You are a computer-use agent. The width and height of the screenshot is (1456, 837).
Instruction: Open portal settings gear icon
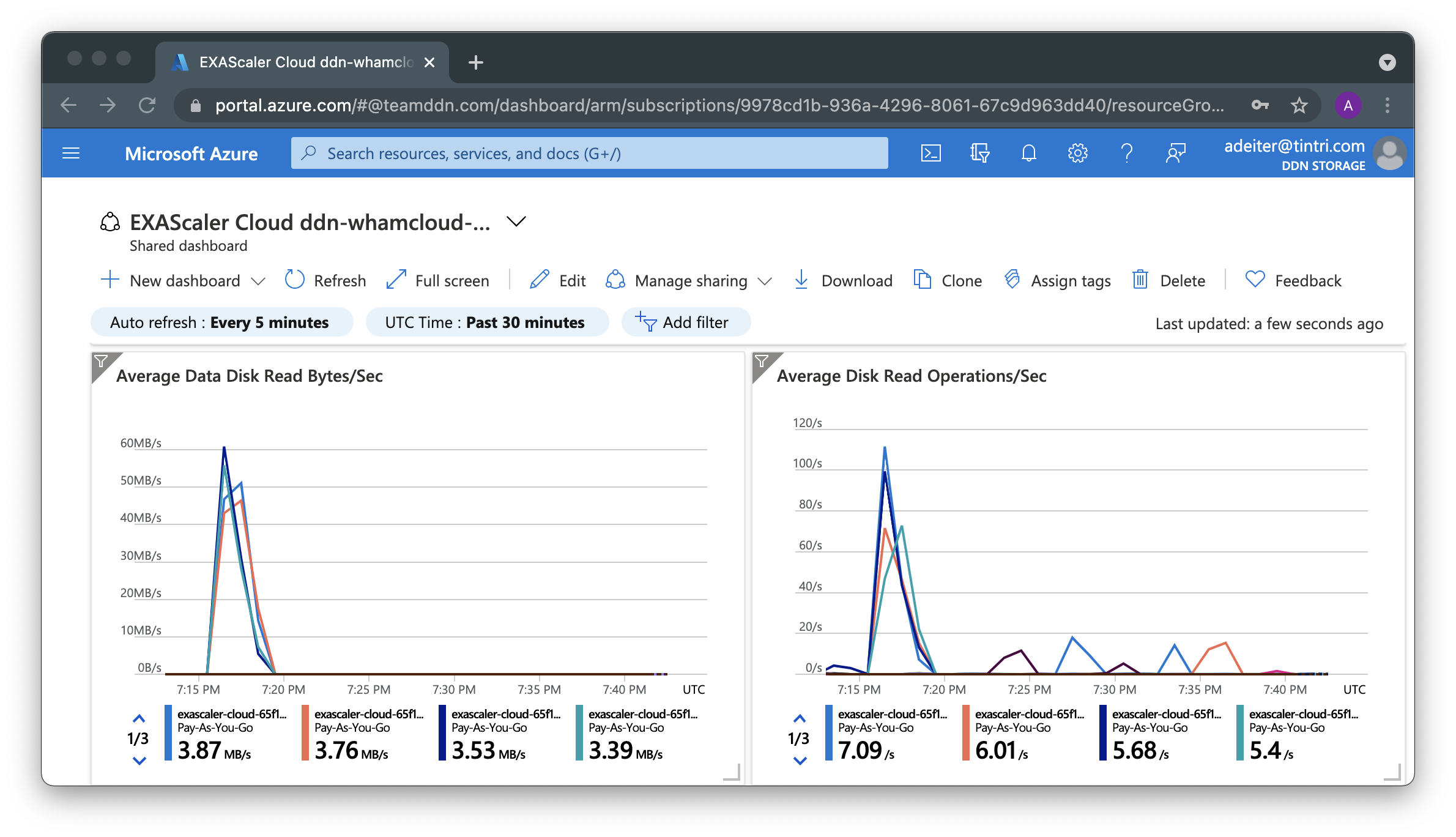[x=1077, y=153]
